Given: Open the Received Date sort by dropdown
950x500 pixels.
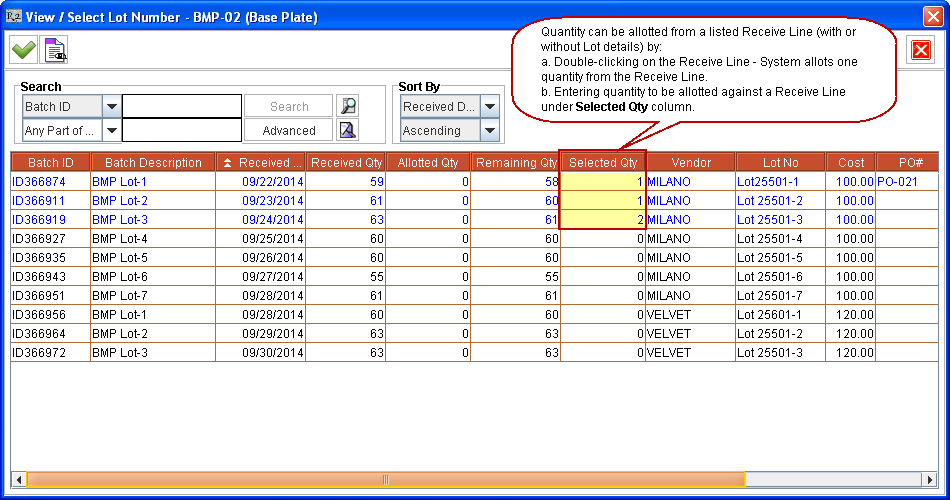Looking at the screenshot, I should coord(490,106).
